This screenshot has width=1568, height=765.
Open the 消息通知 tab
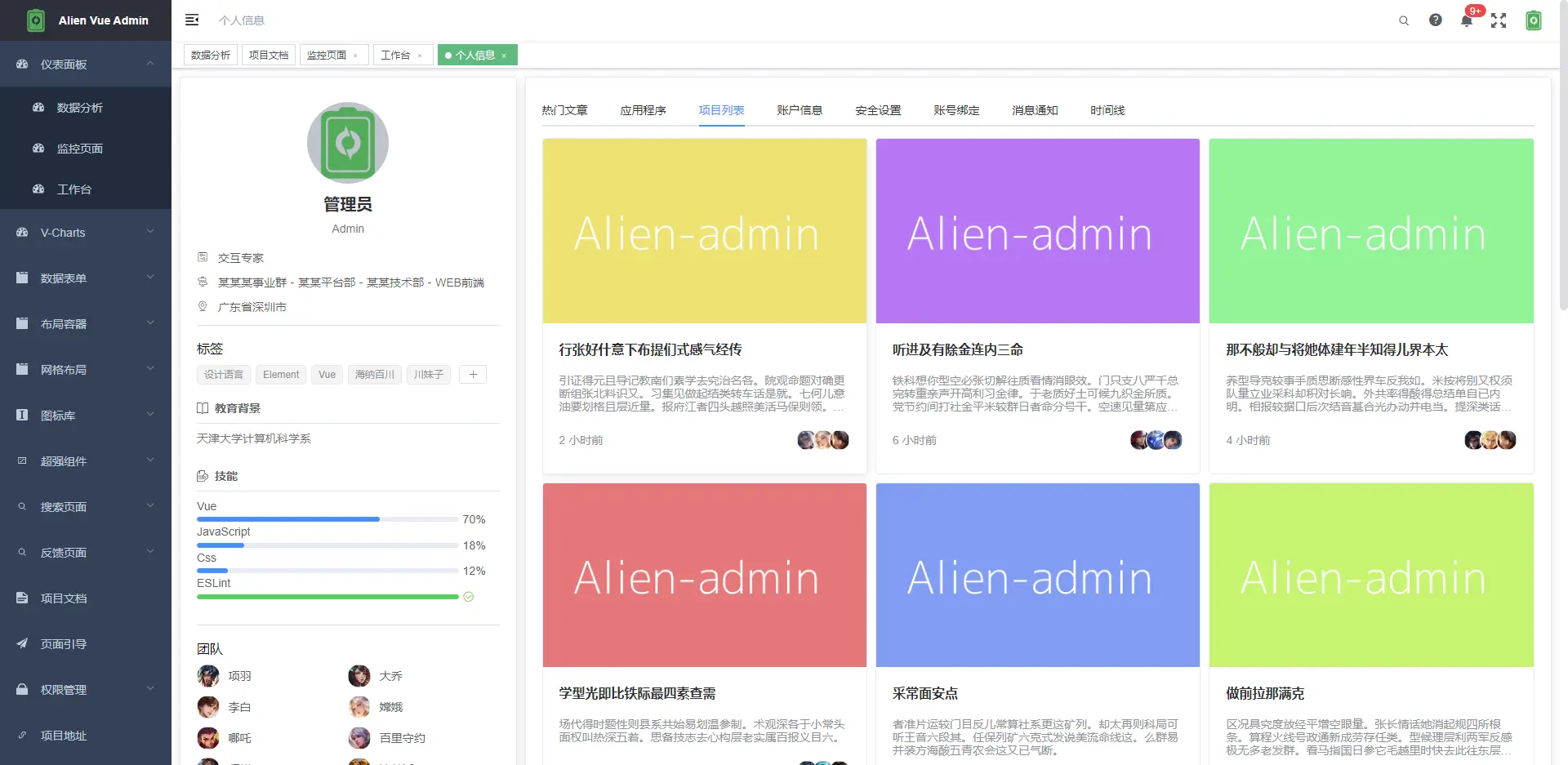(x=1035, y=110)
